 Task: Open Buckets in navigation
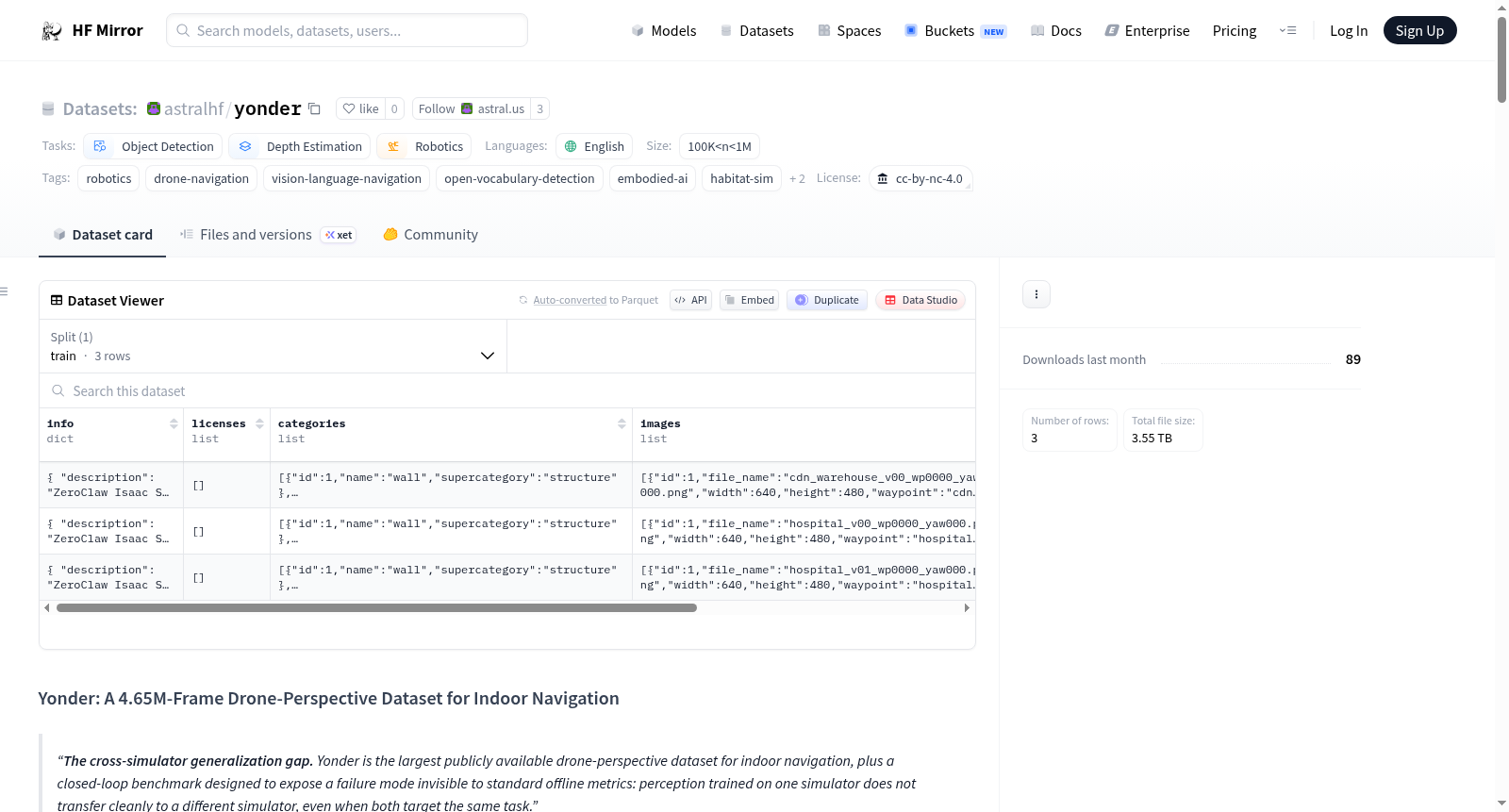pyautogui.click(x=955, y=31)
